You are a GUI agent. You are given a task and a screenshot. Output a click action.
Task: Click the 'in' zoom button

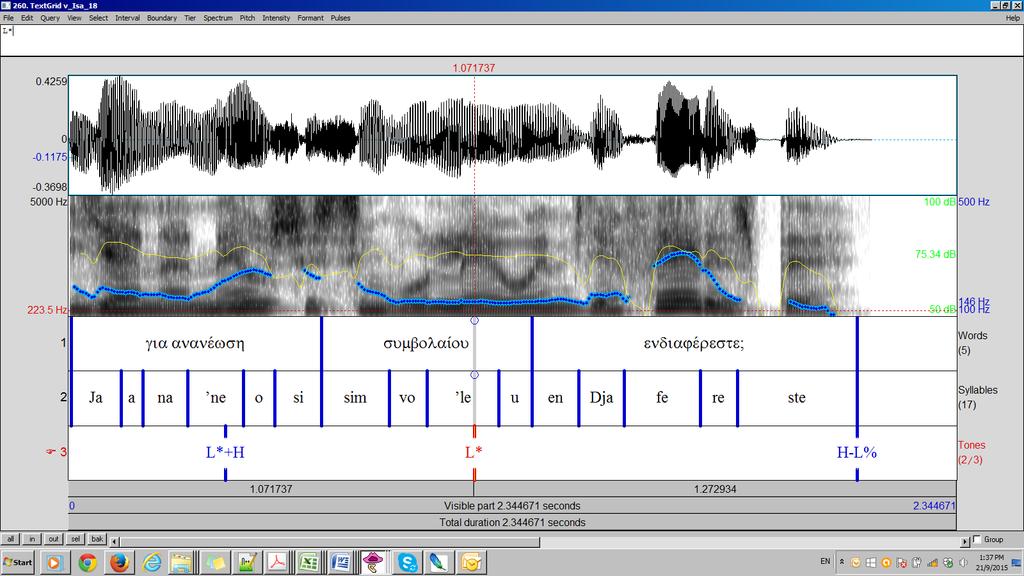click(32, 539)
